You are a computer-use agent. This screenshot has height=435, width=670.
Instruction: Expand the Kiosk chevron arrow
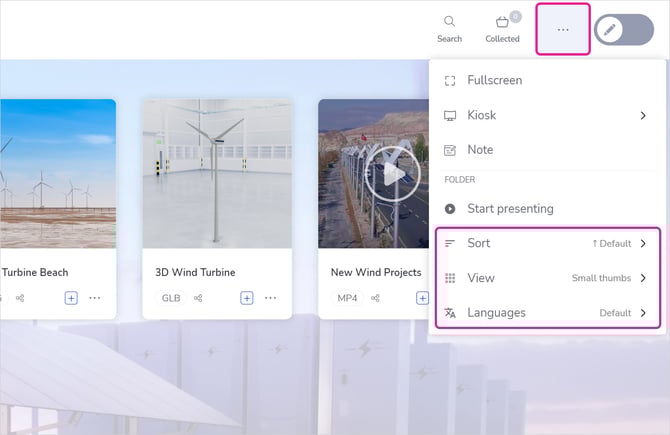tap(643, 115)
